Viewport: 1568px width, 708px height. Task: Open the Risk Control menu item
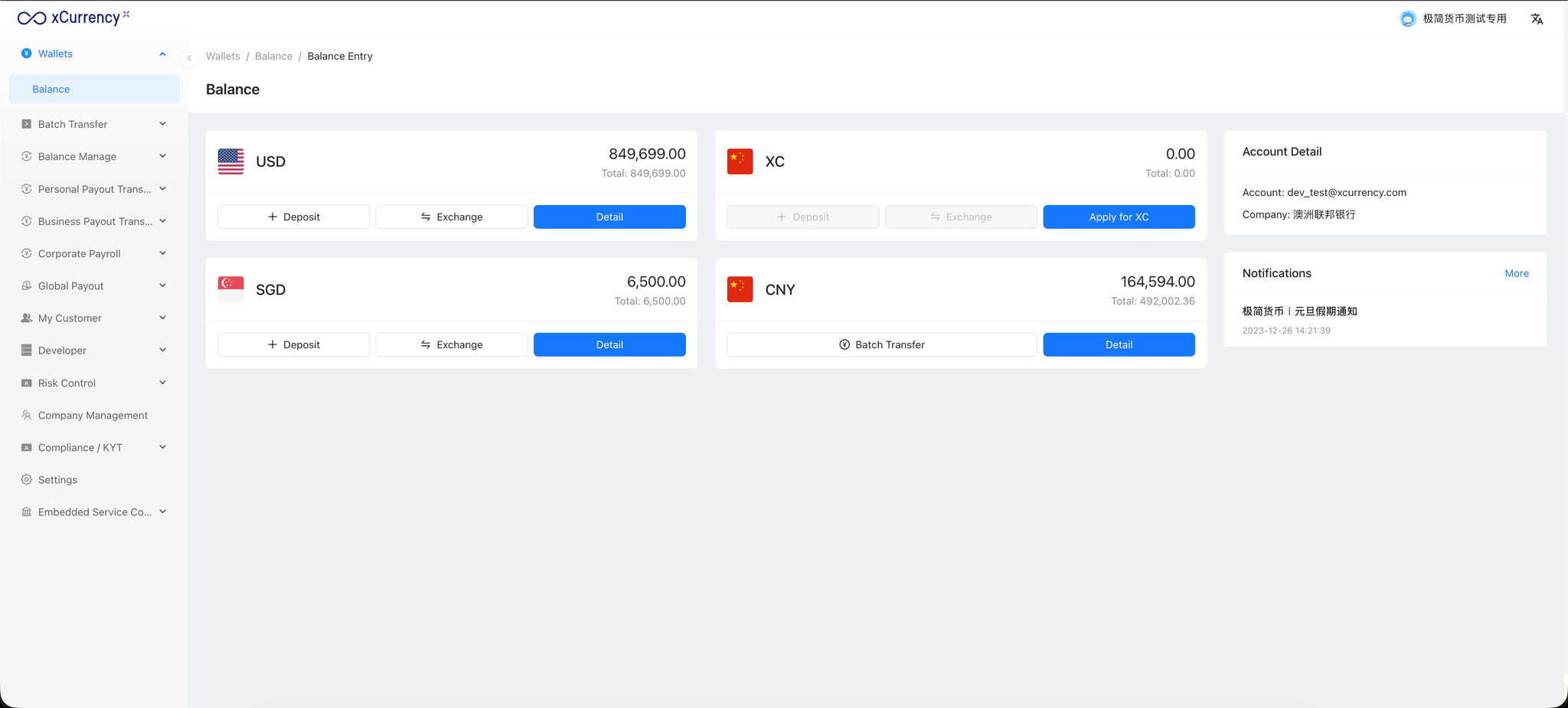[94, 383]
